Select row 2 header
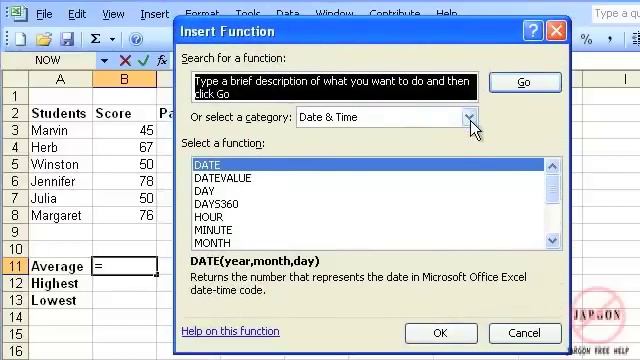The height and width of the screenshot is (360, 640). tap(16, 113)
